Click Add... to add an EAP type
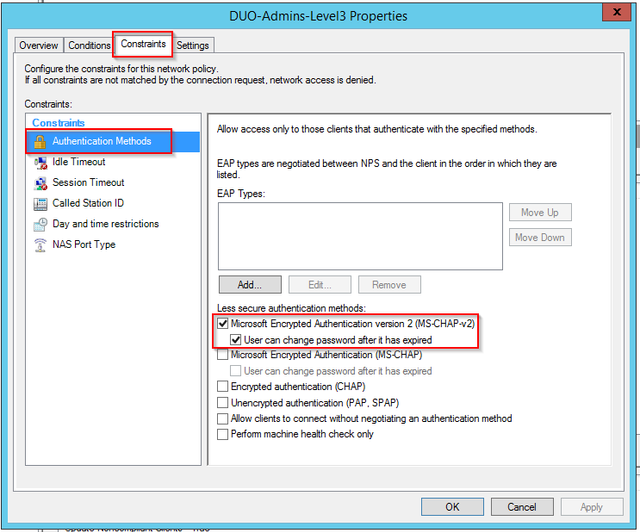The image size is (640, 532). coord(250,285)
